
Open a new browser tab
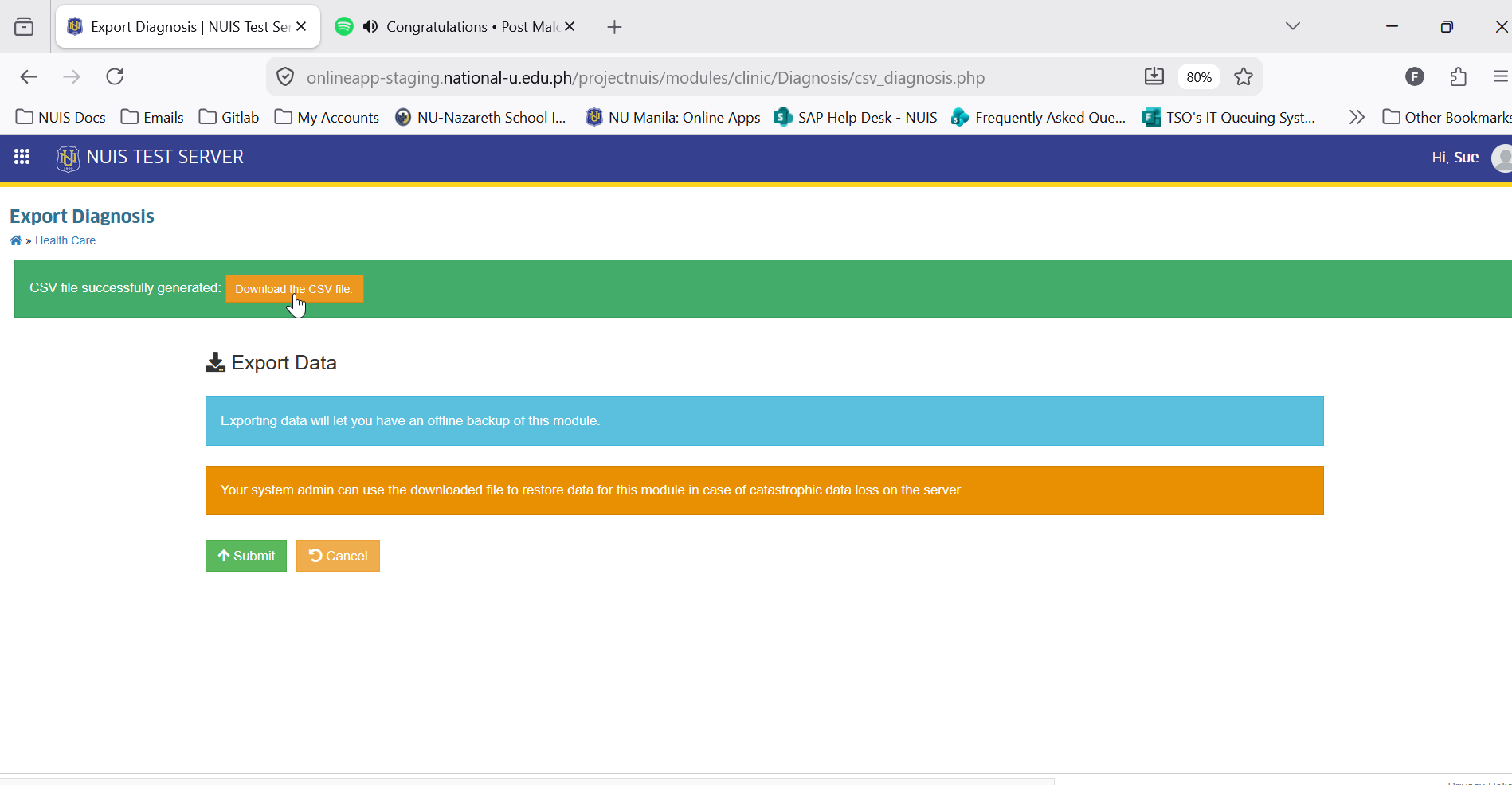[x=614, y=27]
